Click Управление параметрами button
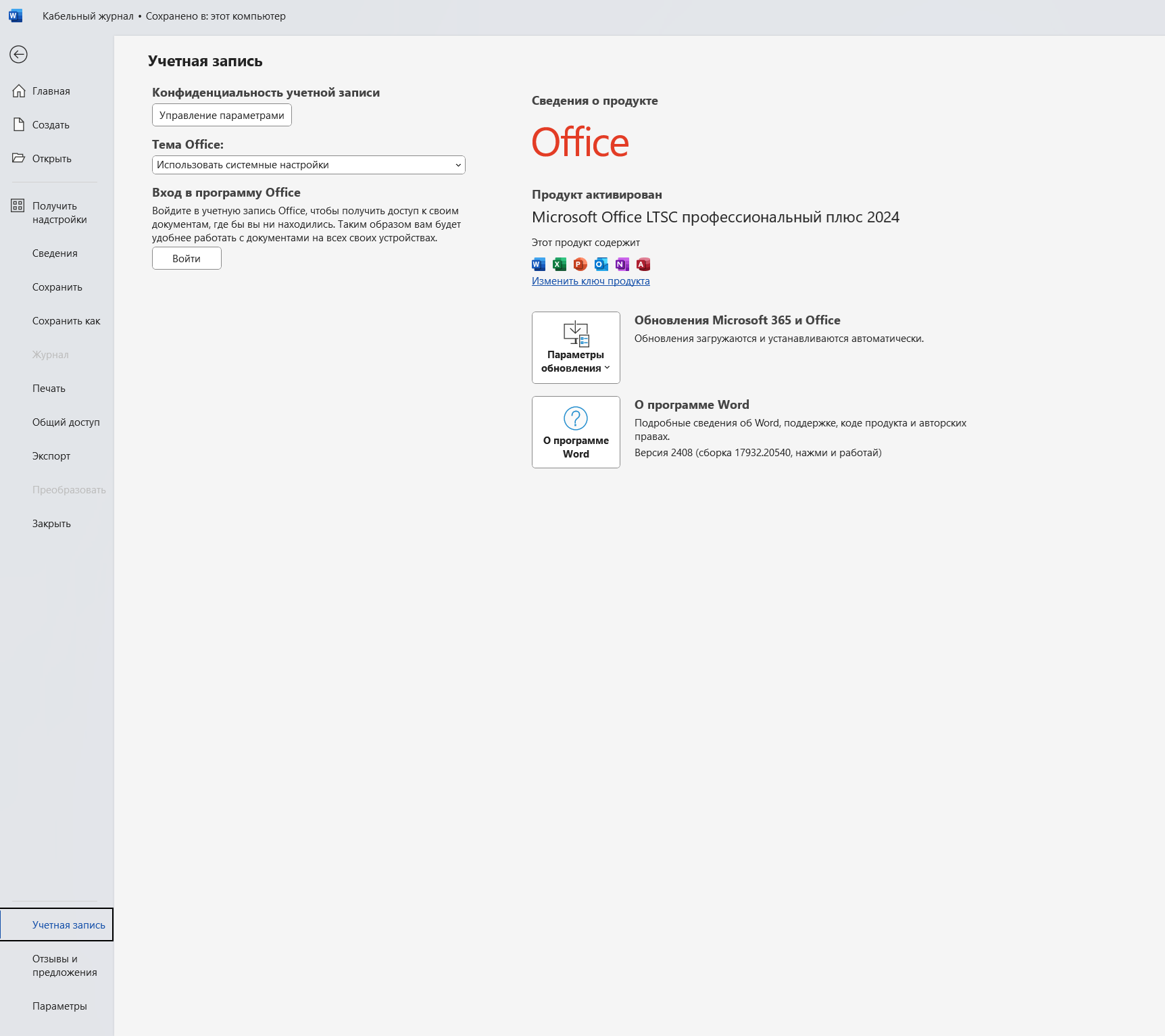This screenshot has height=1036, width=1165. pos(222,115)
